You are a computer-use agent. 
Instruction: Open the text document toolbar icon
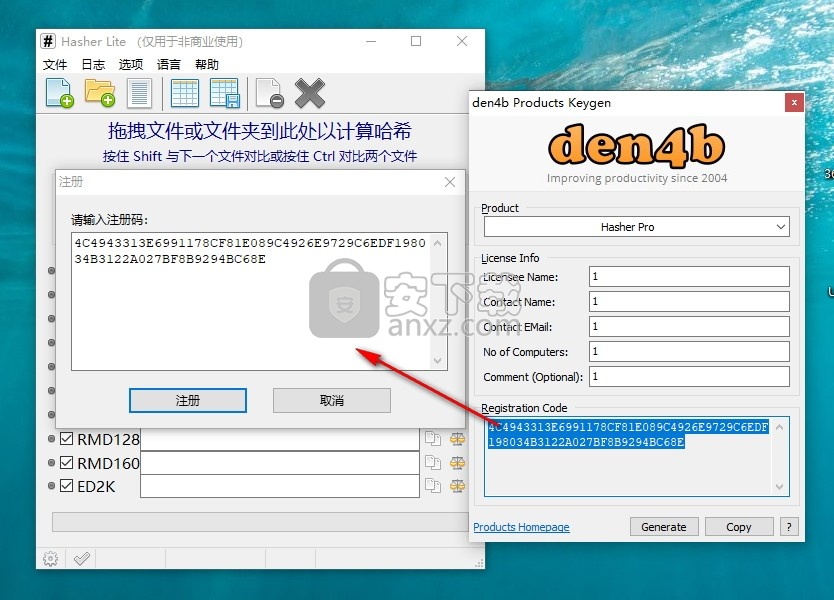point(139,93)
